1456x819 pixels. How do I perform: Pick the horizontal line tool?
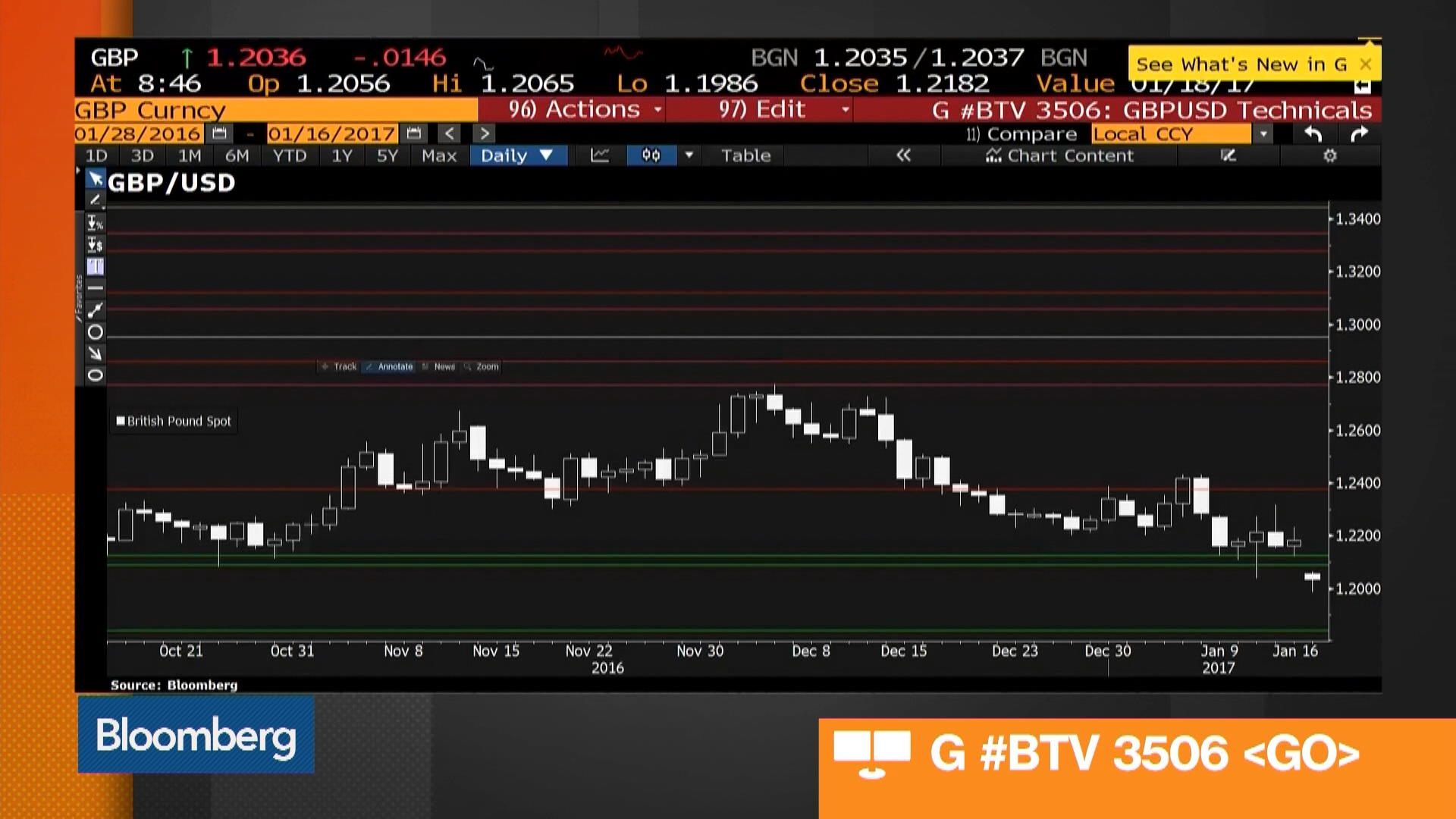click(x=96, y=288)
